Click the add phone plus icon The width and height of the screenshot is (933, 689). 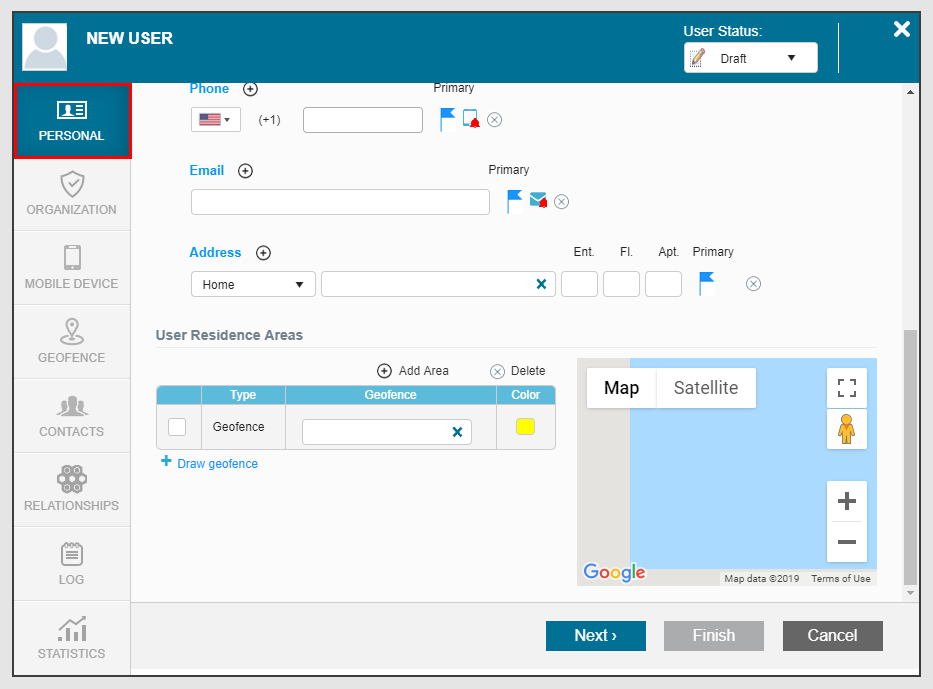(250, 89)
